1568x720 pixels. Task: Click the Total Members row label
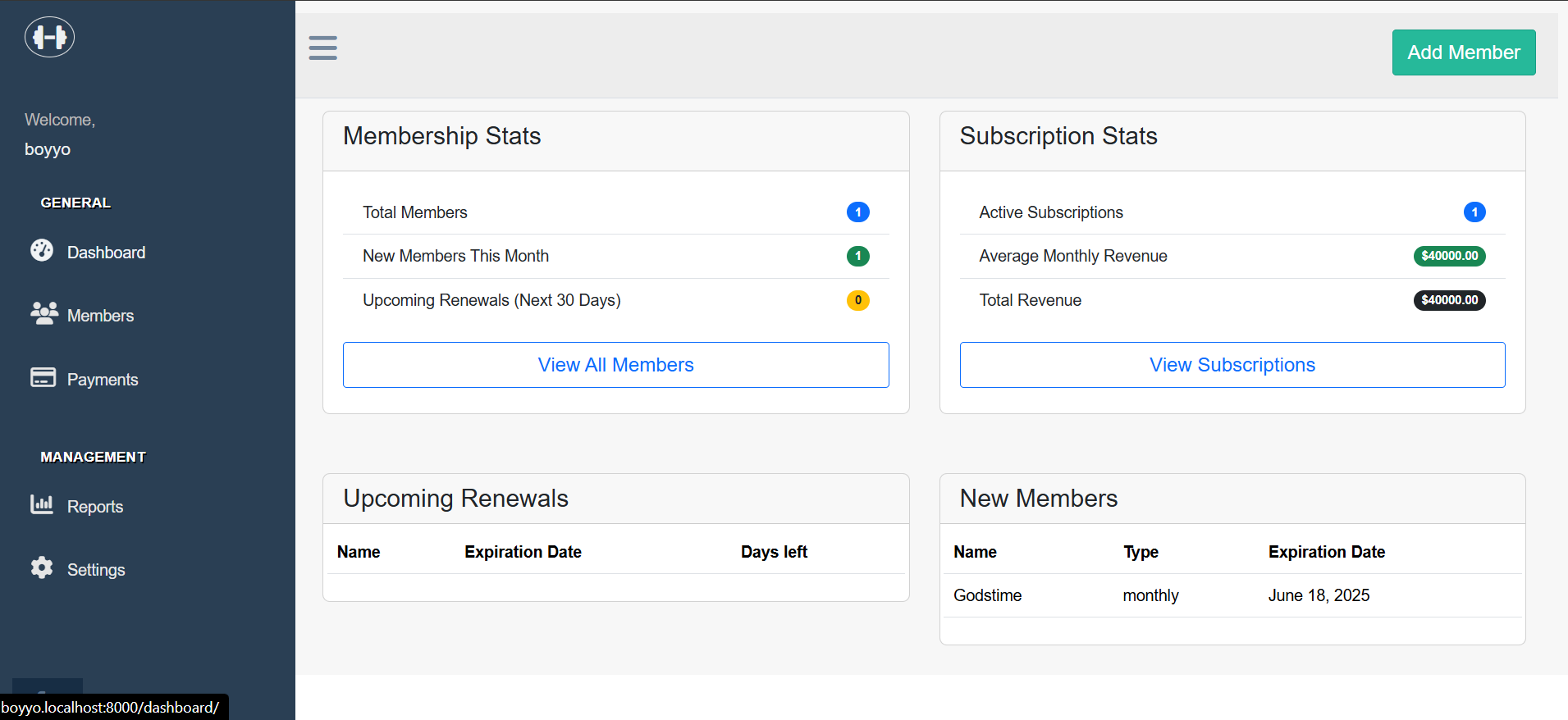[x=415, y=212]
